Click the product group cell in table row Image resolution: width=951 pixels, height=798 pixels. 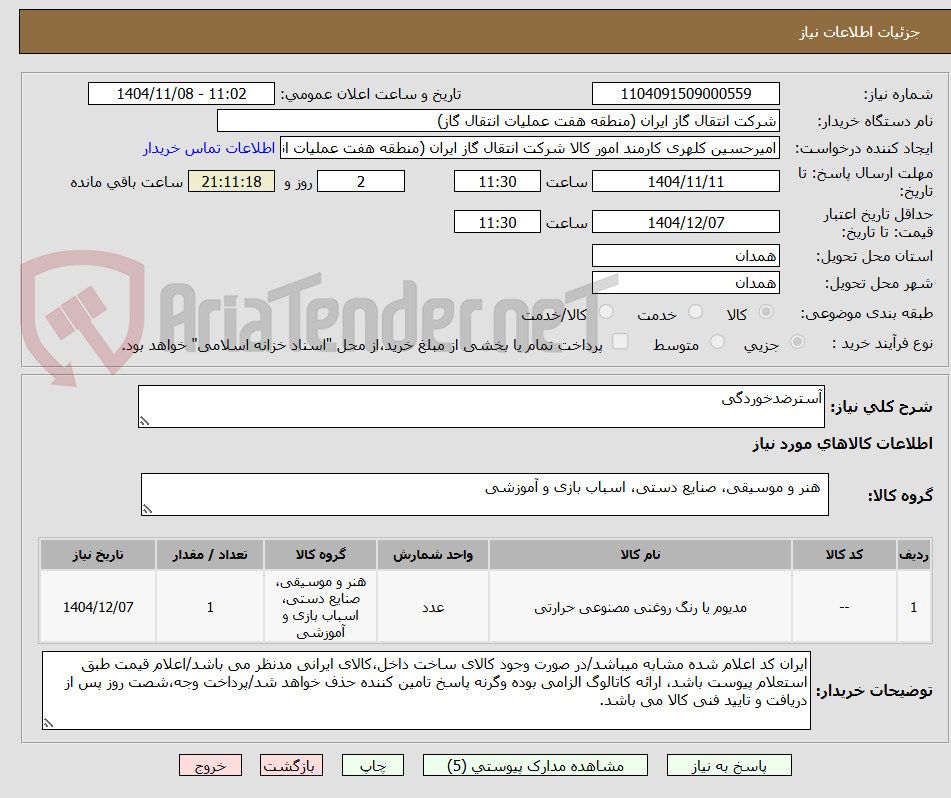(x=320, y=607)
